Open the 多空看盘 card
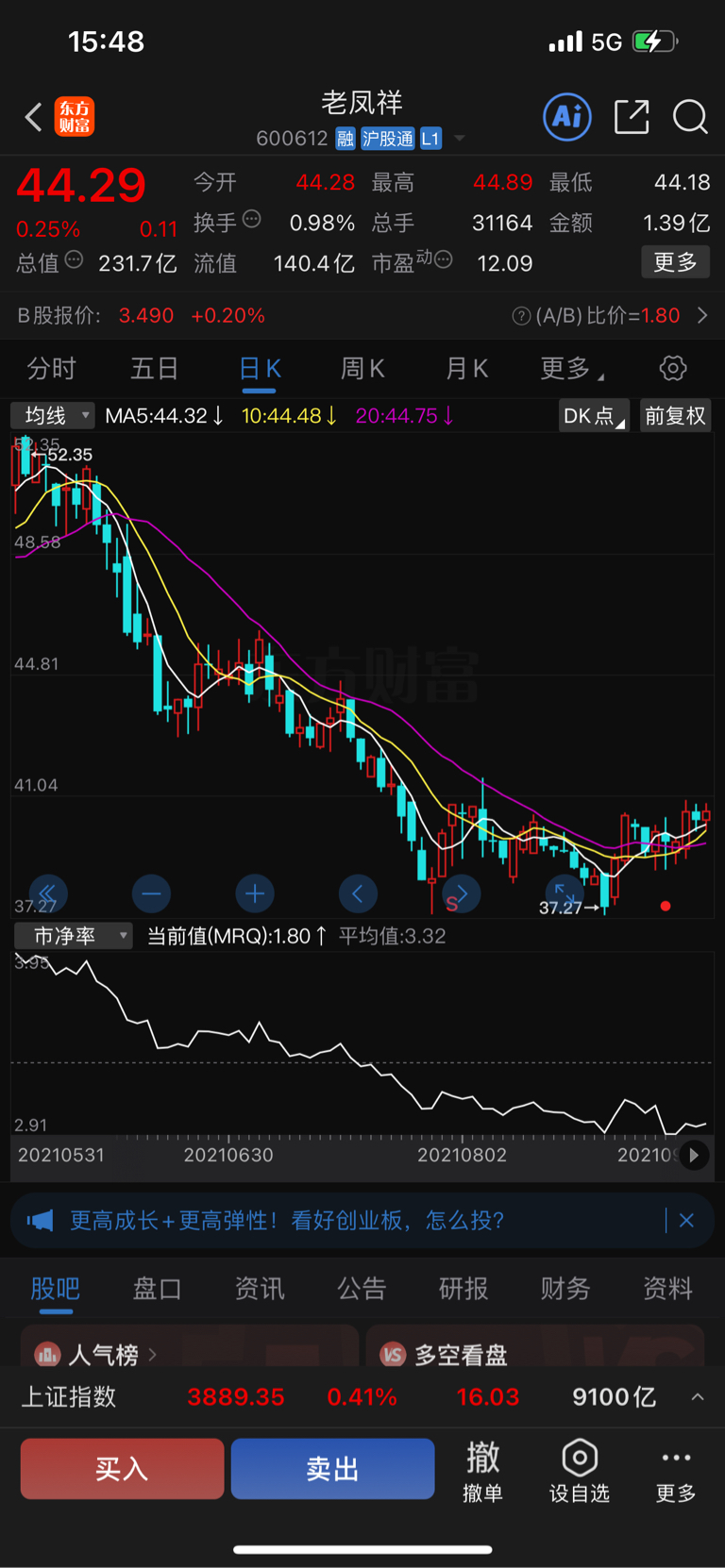Image resolution: width=725 pixels, height=1568 pixels. (x=535, y=1346)
